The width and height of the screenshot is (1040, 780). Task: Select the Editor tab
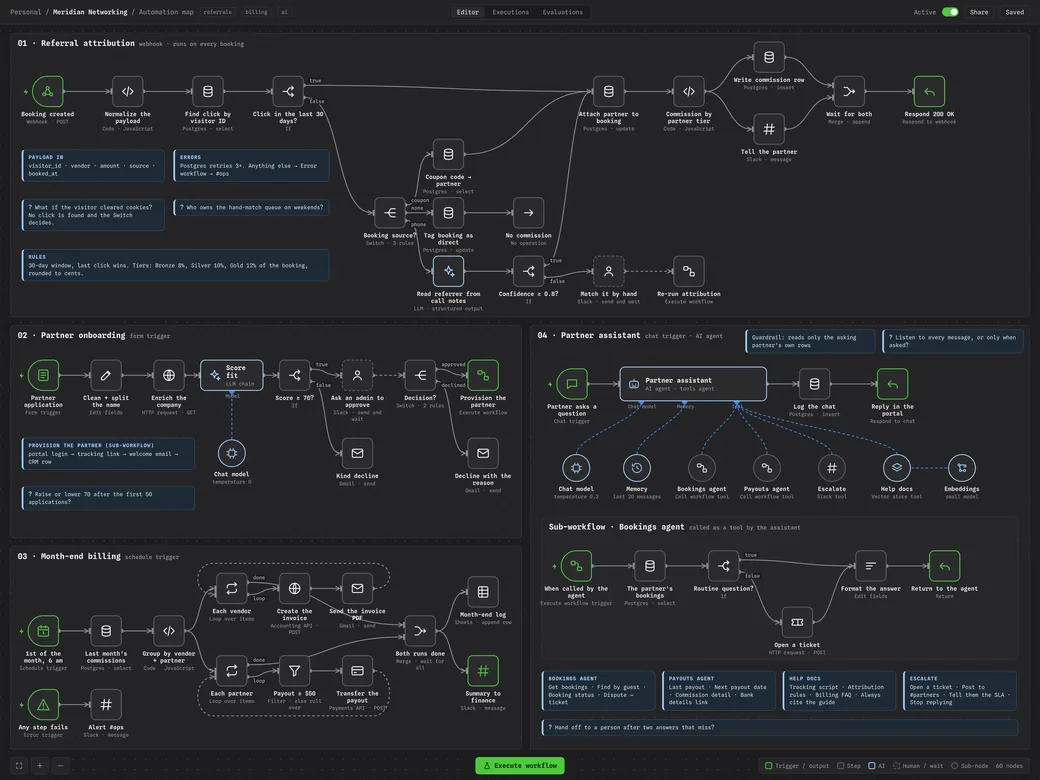(x=468, y=12)
